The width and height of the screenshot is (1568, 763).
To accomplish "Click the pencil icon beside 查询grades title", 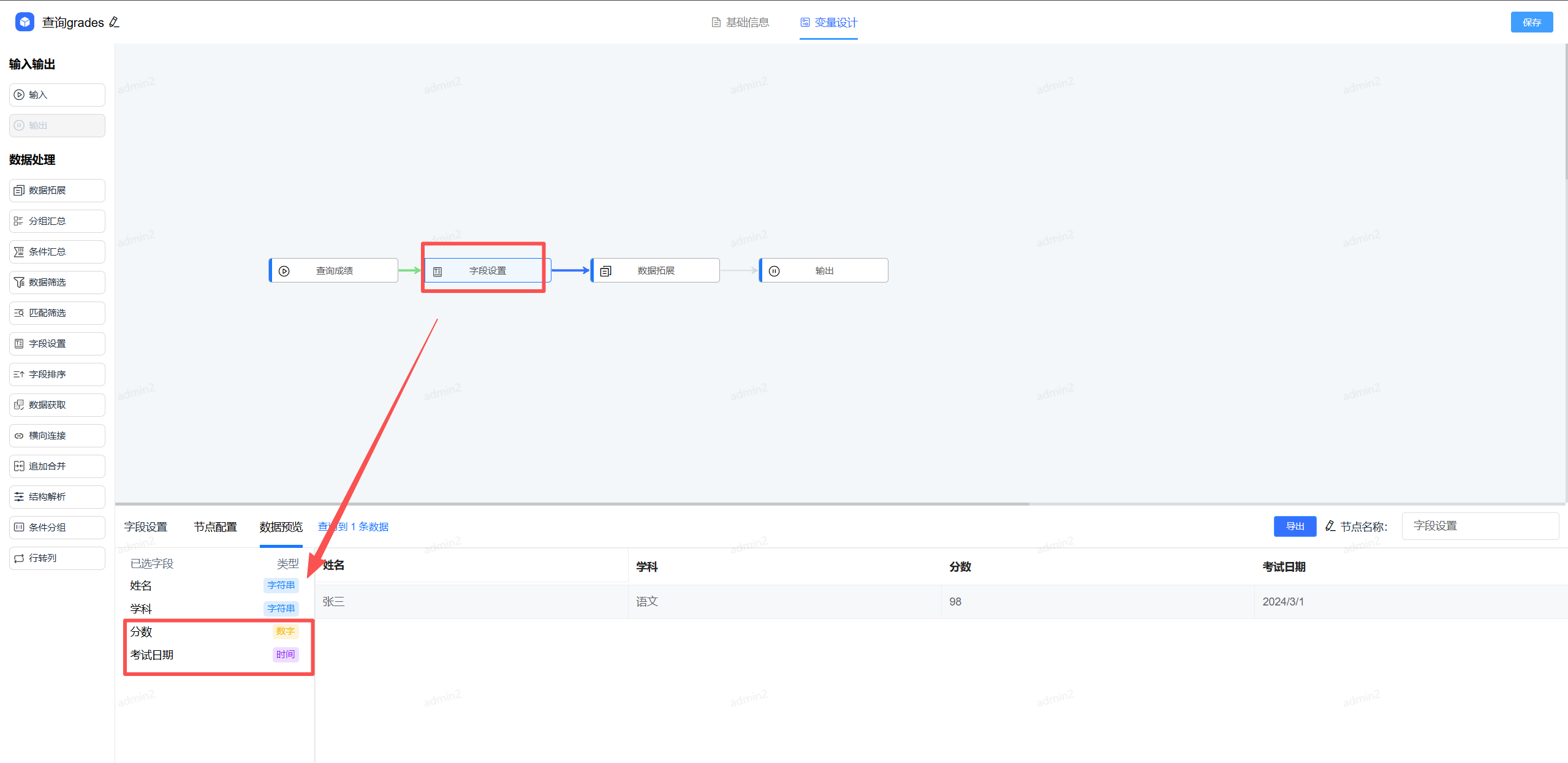I will [114, 22].
